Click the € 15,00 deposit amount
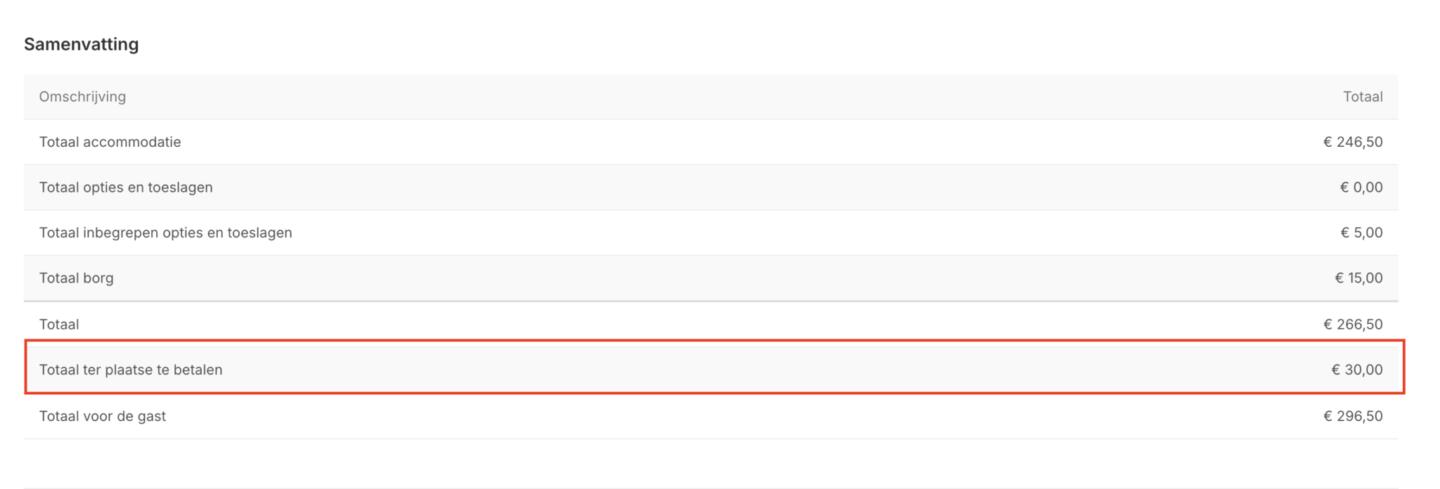 tap(1358, 278)
